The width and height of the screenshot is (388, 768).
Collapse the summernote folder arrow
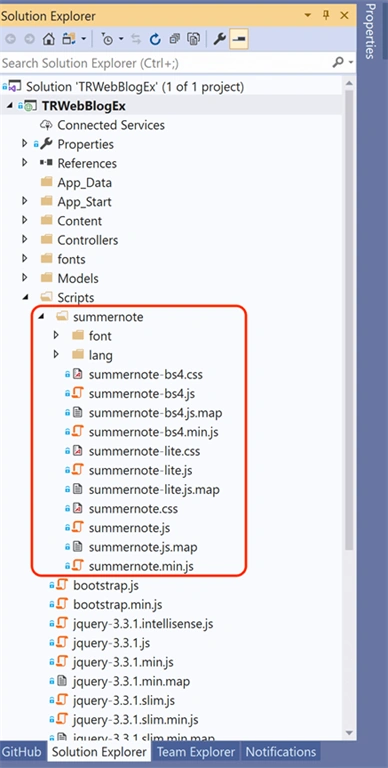tap(41, 317)
